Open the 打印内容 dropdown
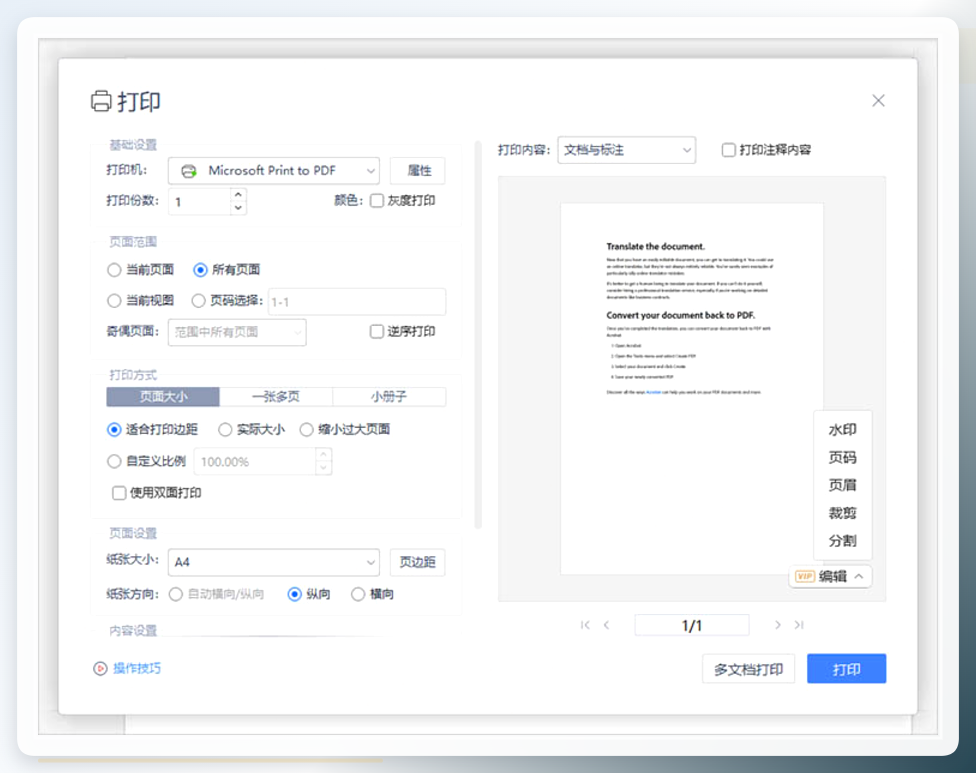 [x=626, y=150]
